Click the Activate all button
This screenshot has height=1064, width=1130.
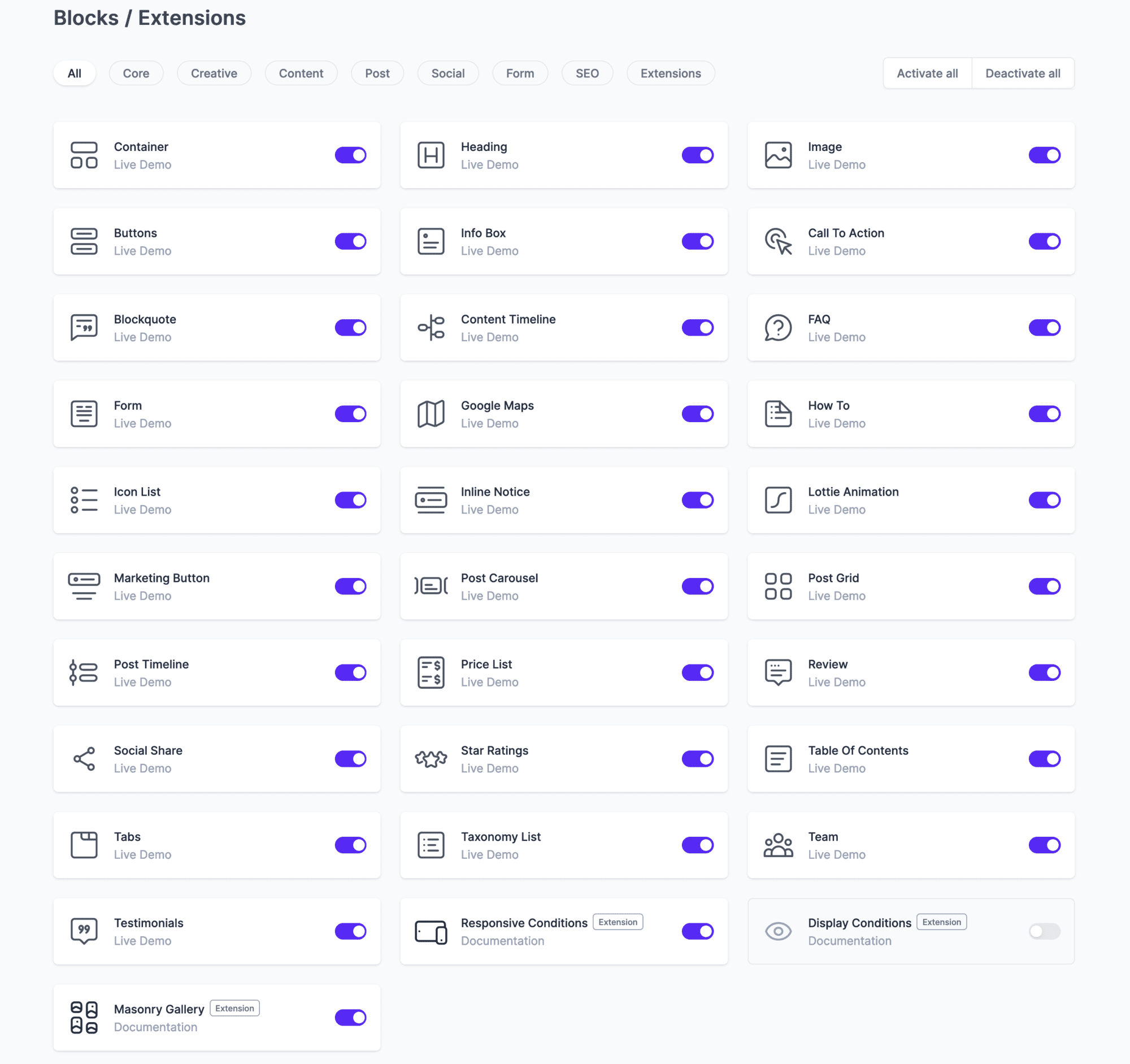927,73
